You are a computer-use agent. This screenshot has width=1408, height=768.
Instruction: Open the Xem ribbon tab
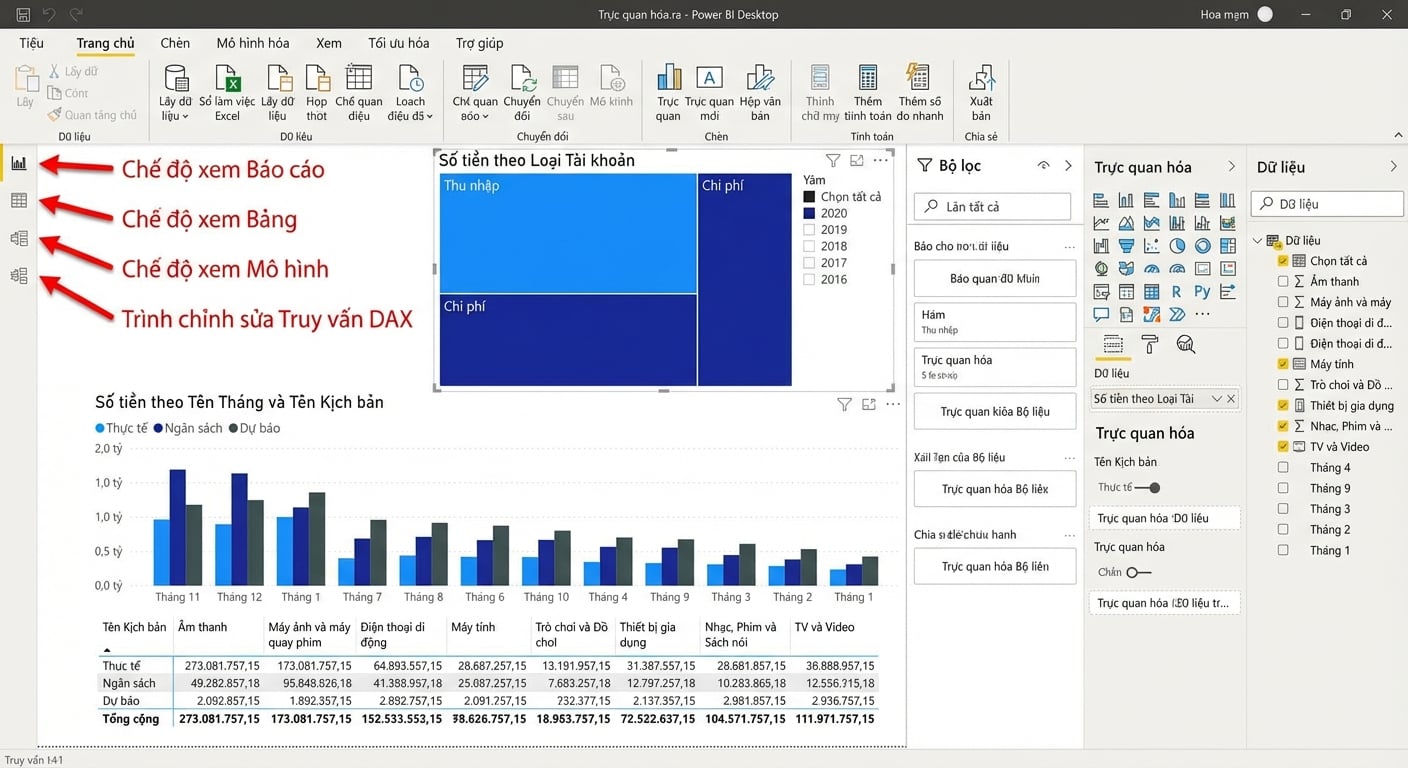click(x=329, y=43)
